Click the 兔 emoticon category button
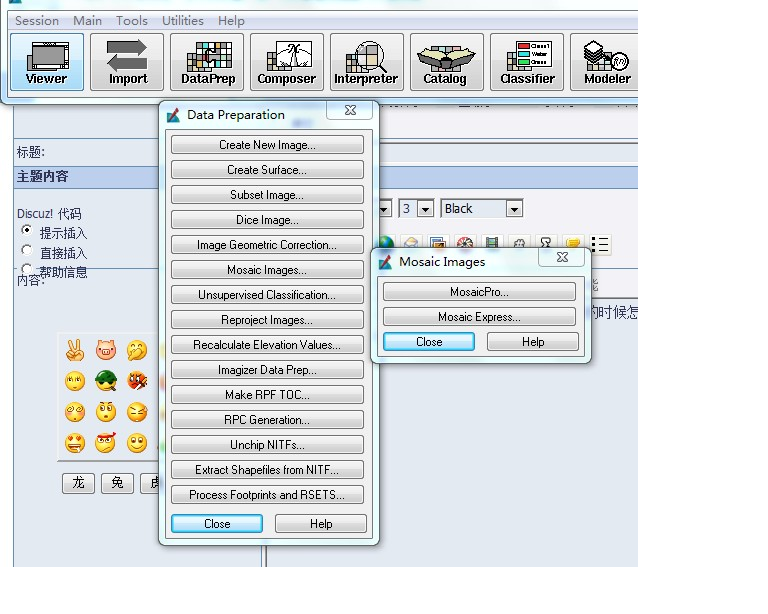 pos(117,483)
